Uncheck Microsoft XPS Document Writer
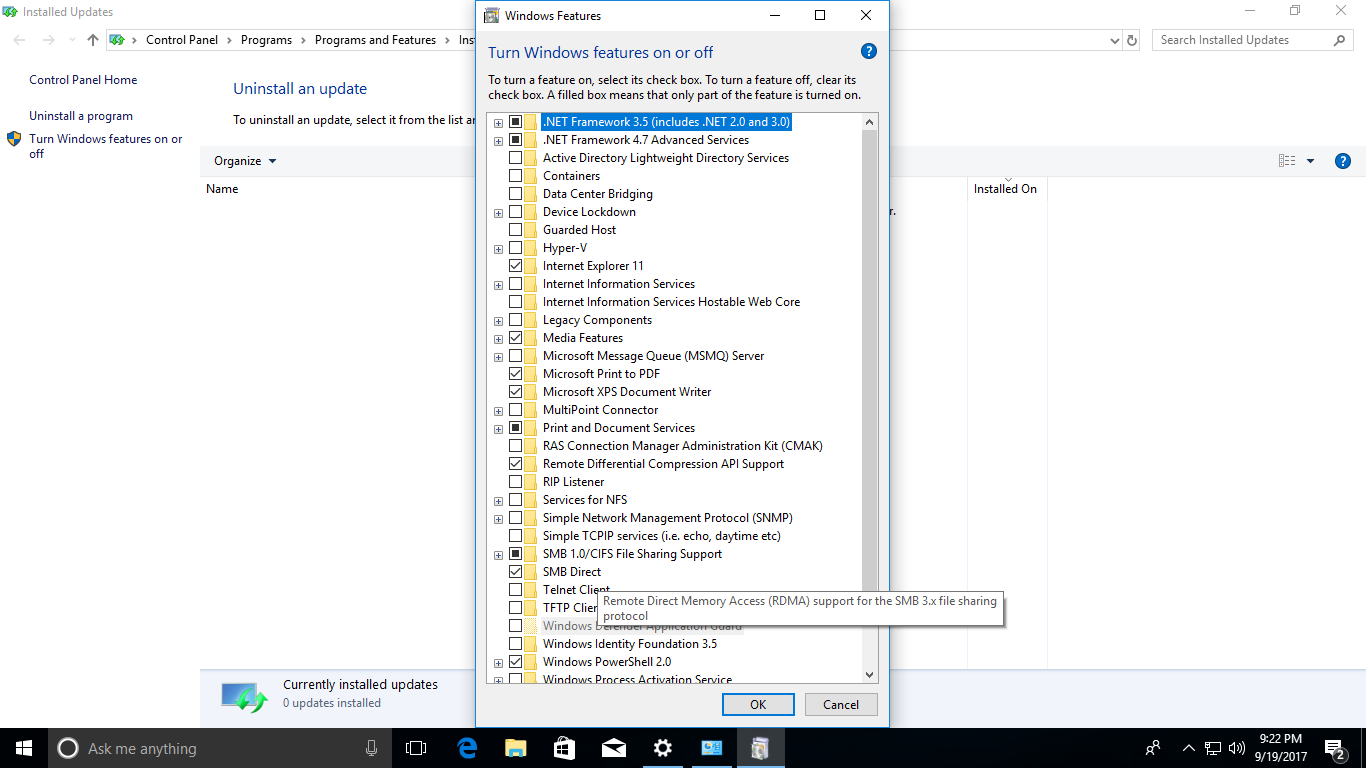Image resolution: width=1366 pixels, height=768 pixels. (x=515, y=392)
